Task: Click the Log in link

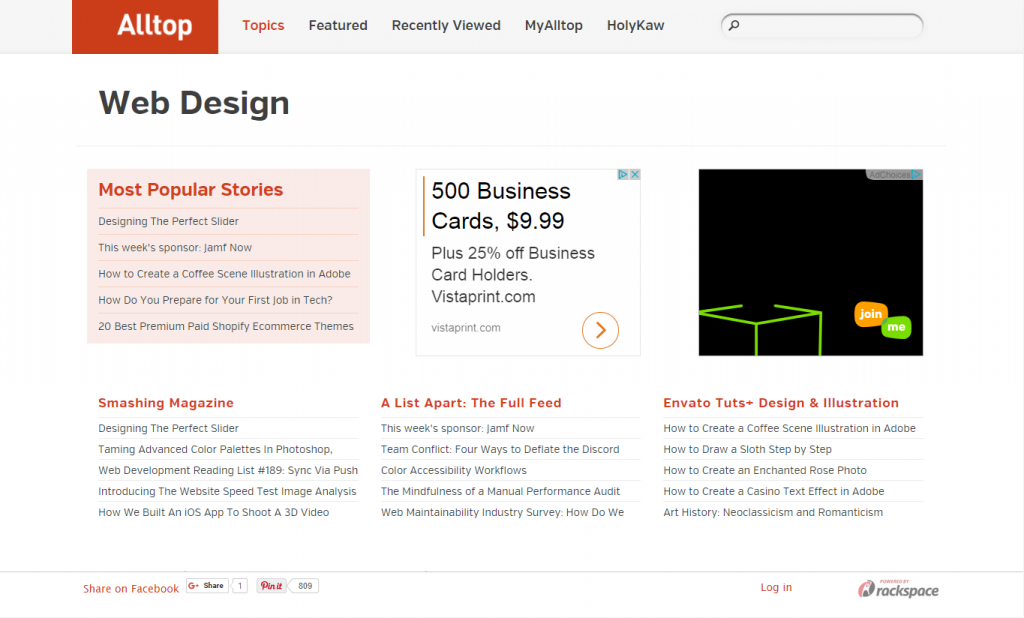Action: [x=776, y=587]
